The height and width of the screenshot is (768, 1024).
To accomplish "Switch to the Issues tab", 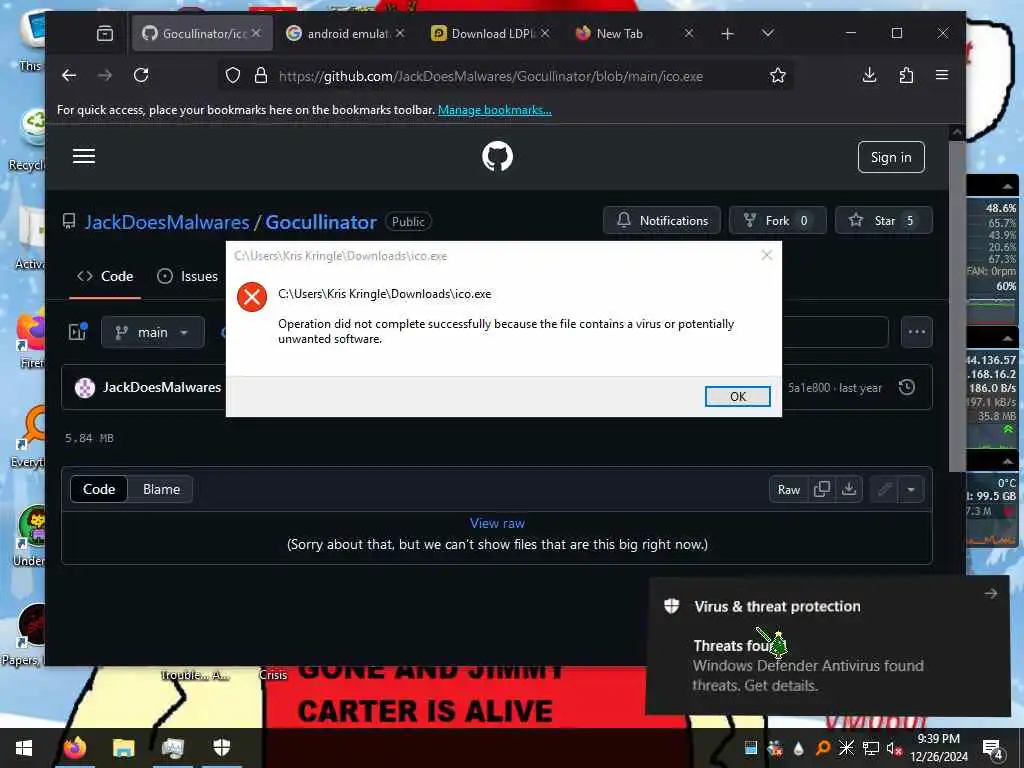I will 188,276.
